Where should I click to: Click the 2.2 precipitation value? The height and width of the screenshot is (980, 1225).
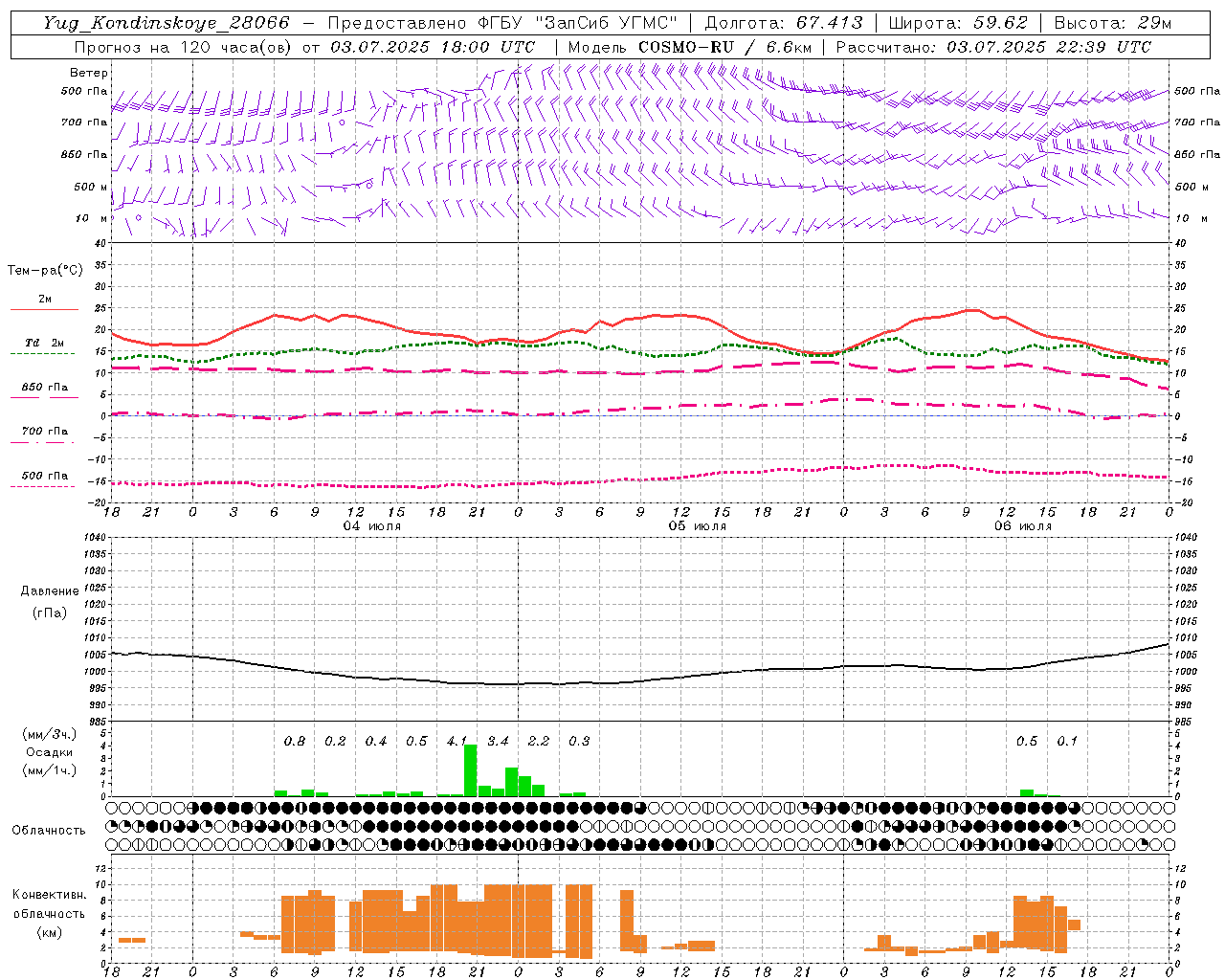point(539,741)
